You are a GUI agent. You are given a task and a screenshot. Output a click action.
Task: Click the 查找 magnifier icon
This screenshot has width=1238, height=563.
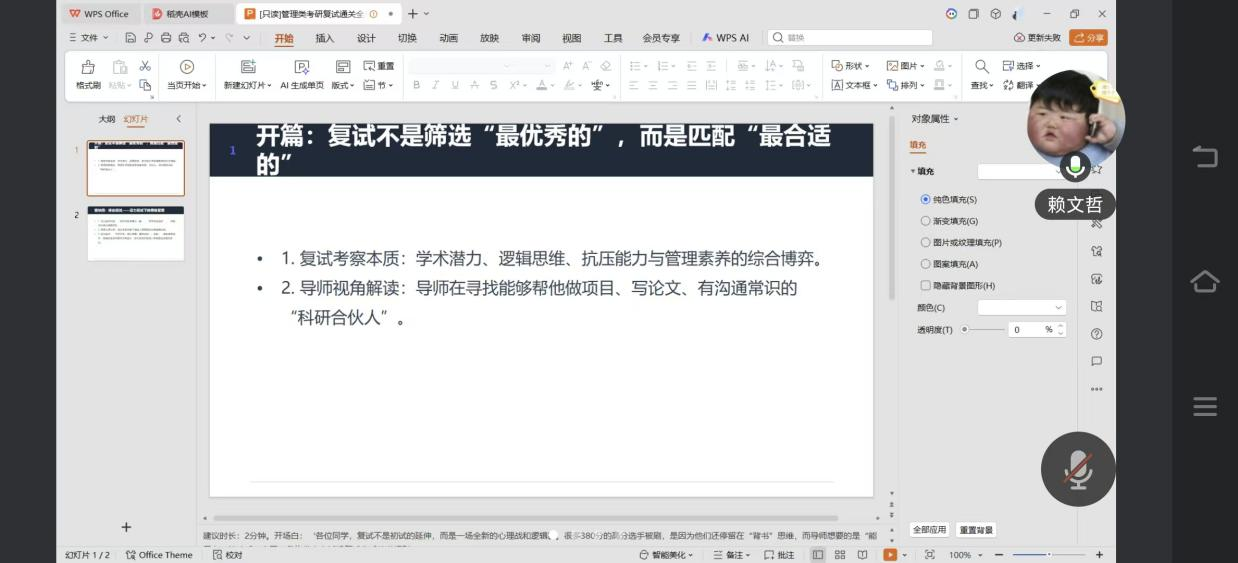coord(981,66)
